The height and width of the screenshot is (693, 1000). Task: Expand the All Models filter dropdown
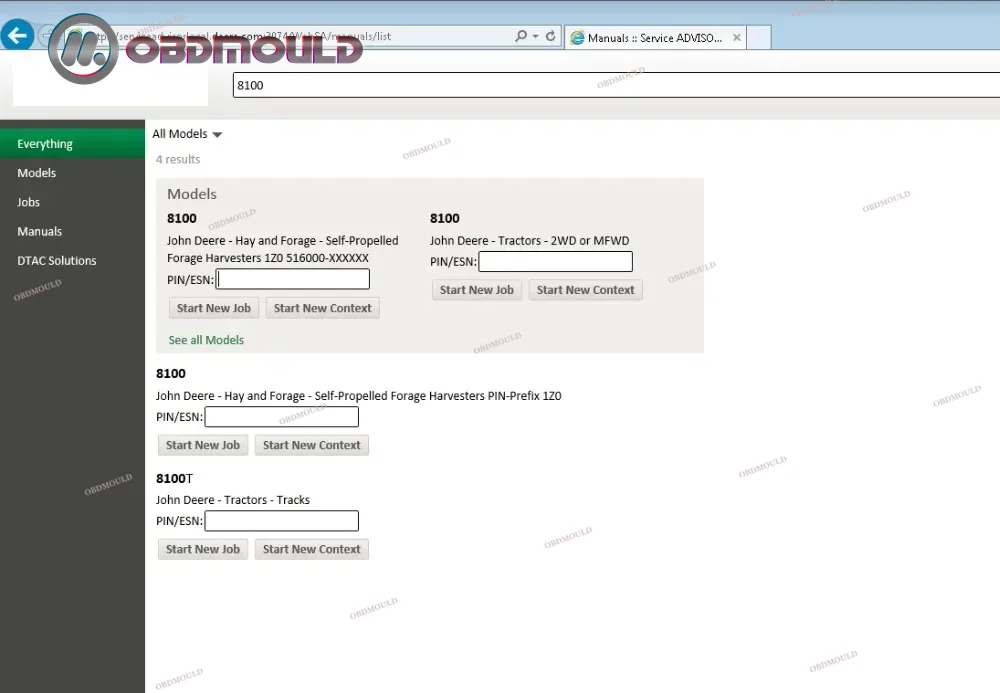(x=187, y=134)
